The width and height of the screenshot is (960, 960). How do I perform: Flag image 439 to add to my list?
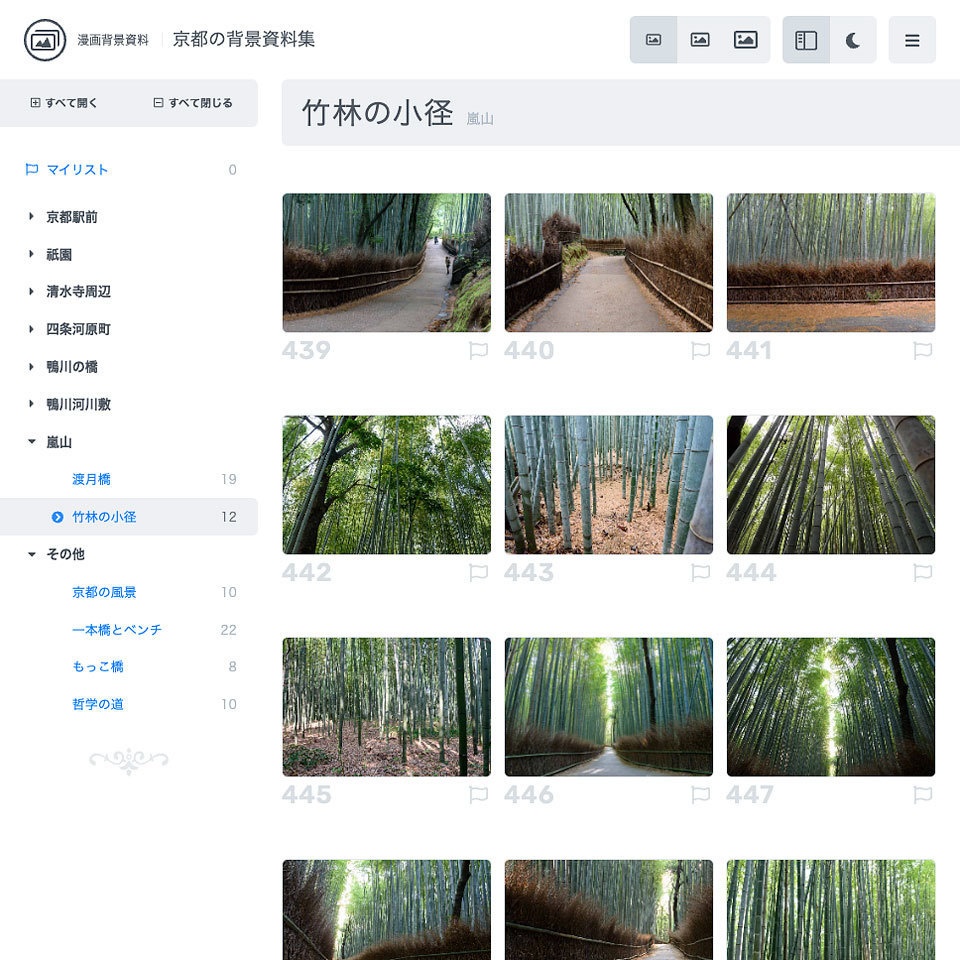point(478,351)
